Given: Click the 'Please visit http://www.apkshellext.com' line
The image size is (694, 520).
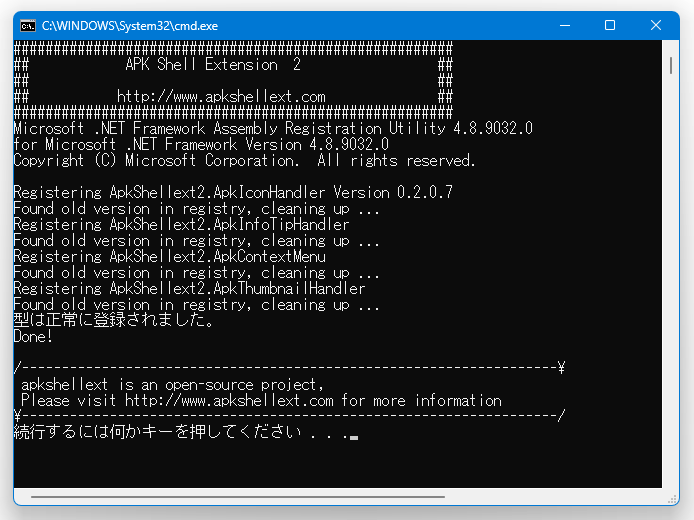Looking at the screenshot, I should click(261, 401).
